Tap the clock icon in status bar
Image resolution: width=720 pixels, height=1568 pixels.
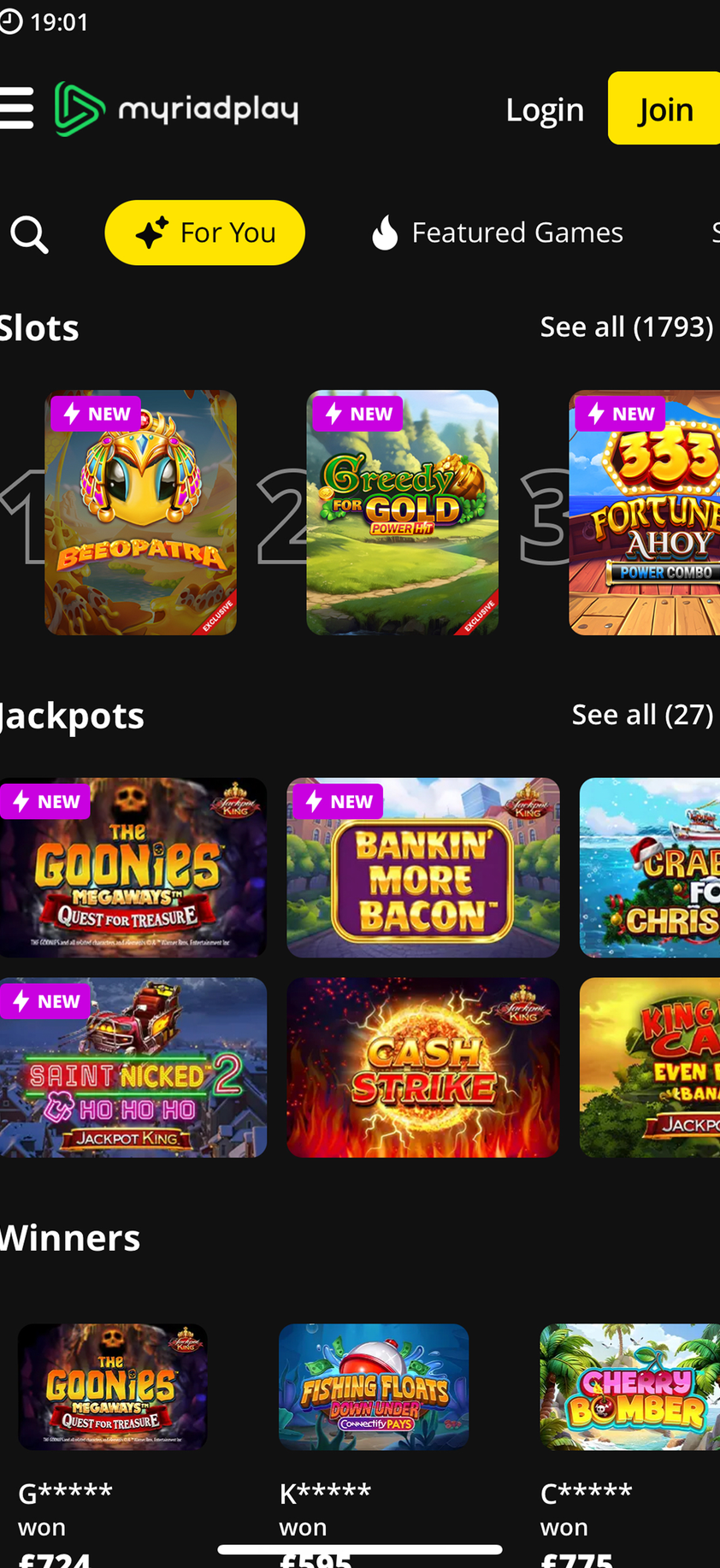click(11, 21)
